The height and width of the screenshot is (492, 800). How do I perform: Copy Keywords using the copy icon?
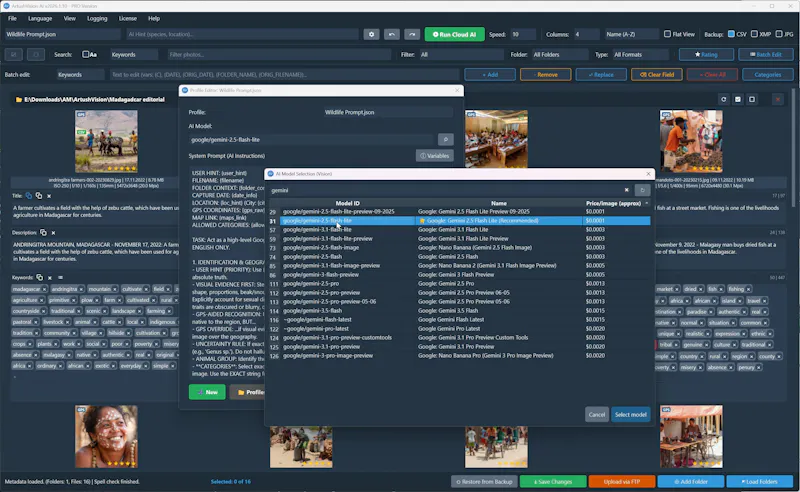(x=39, y=277)
